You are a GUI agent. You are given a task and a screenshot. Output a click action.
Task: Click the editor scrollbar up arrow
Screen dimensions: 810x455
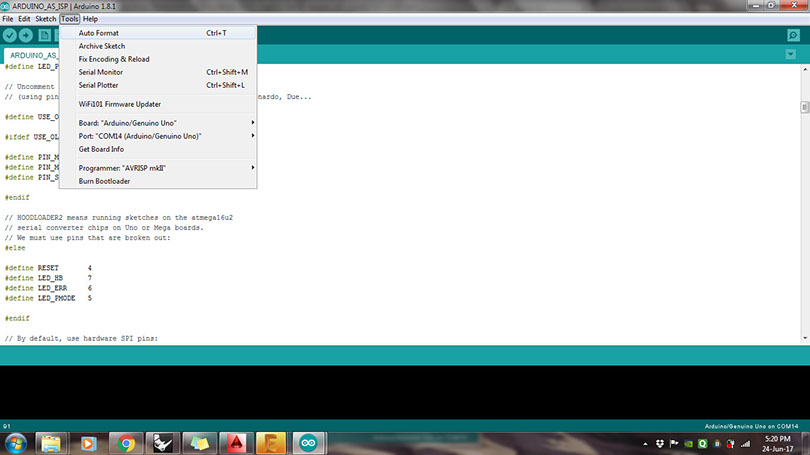pyautogui.click(x=804, y=69)
